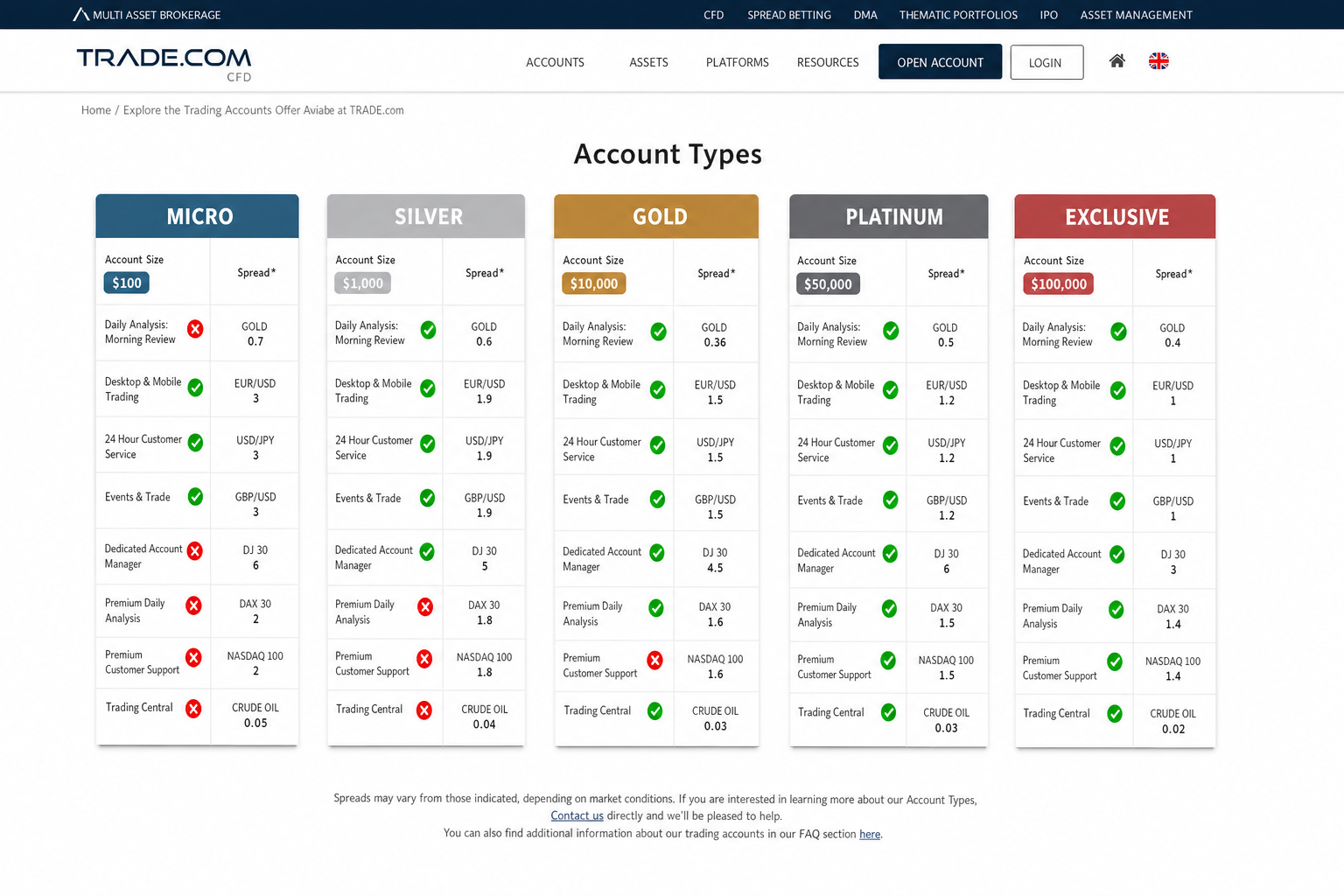Click the $100 account size badge
This screenshot has width=1344, height=896.
126,283
